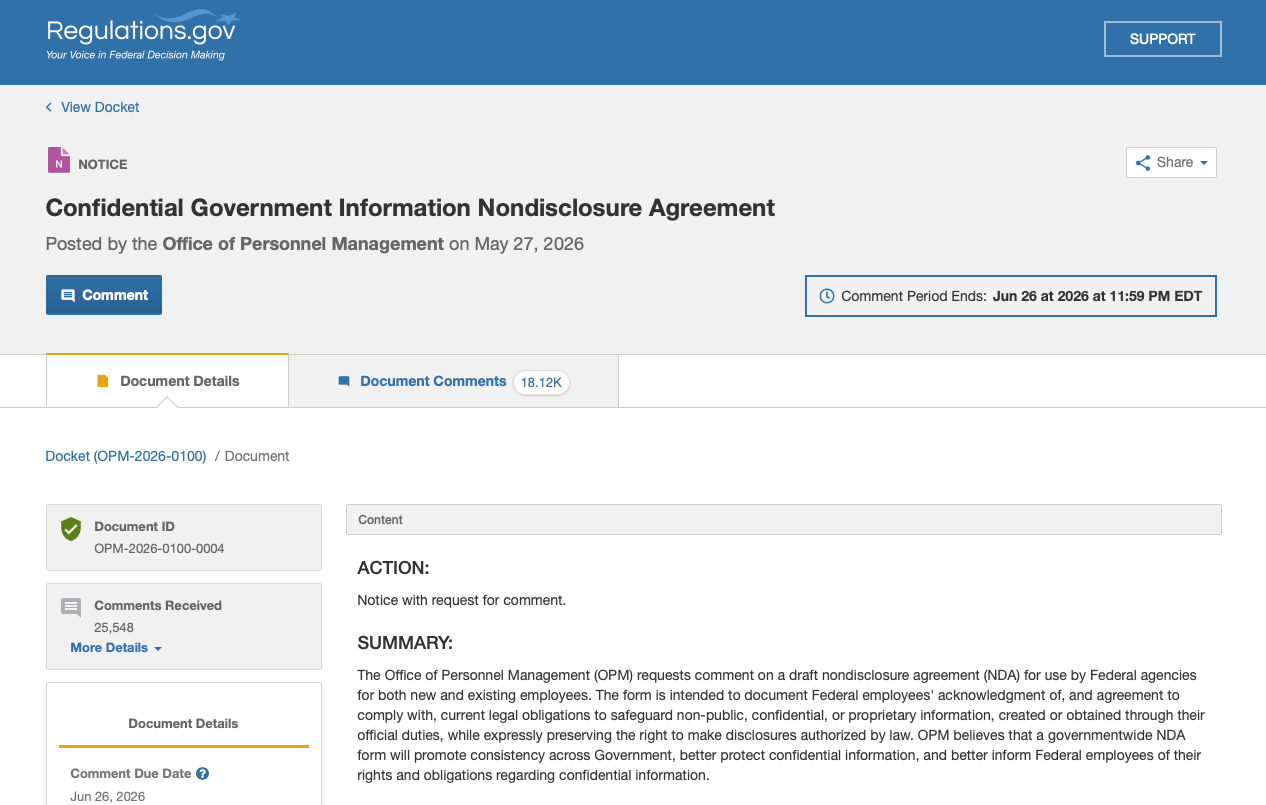Go back via View Docket link
Image resolution: width=1266 pixels, height=805 pixels.
[100, 107]
